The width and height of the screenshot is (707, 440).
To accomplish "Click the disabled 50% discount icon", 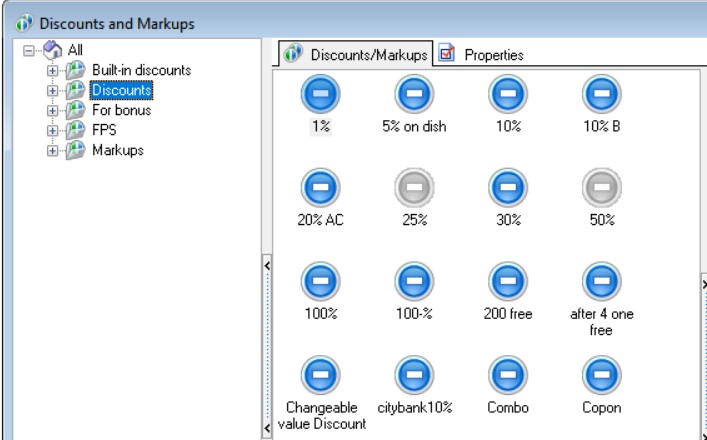I will point(601,189).
